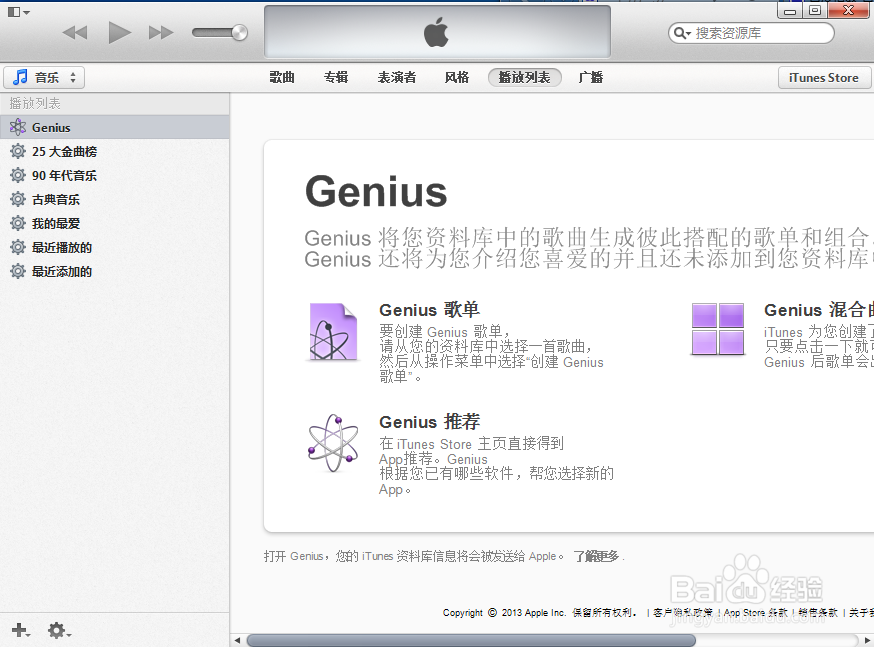Open the 25 大金曲榜 smart playlist
This screenshot has width=874, height=647.
[x=115, y=151]
